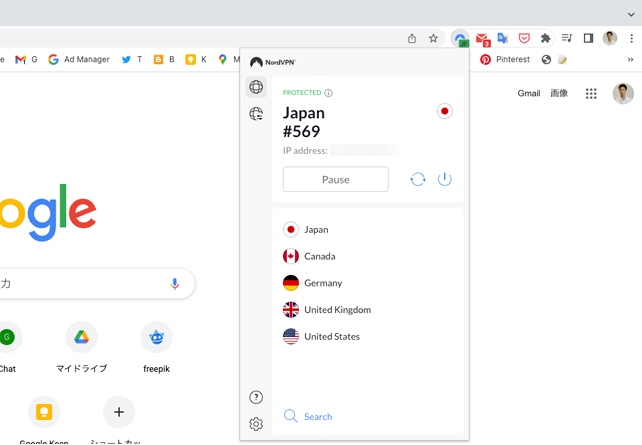Open the Google Maps bookmark
Viewport: 642px width, 445px height.
[x=228, y=60]
